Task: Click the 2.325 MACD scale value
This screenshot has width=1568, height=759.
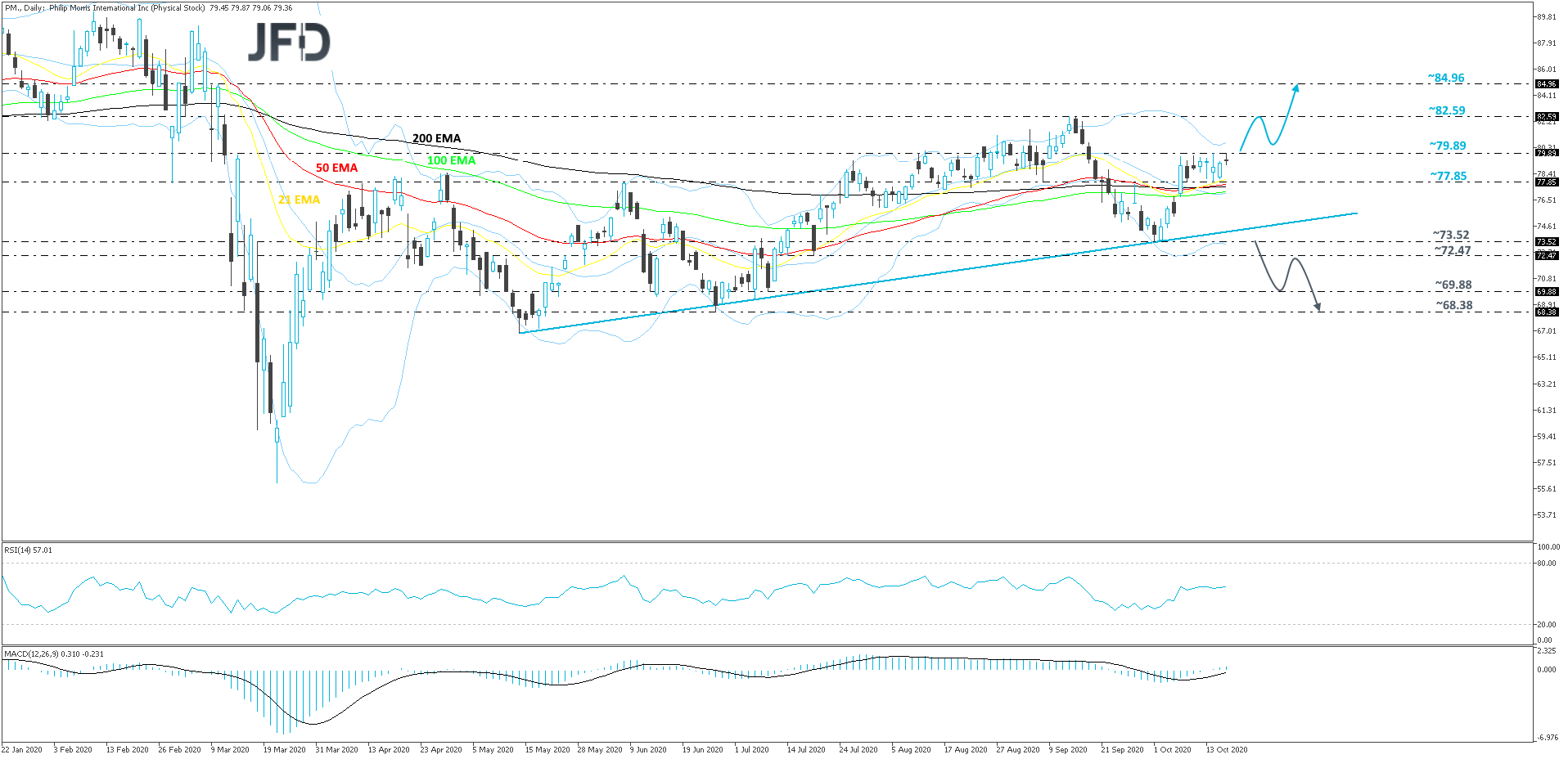Action: tap(1546, 652)
